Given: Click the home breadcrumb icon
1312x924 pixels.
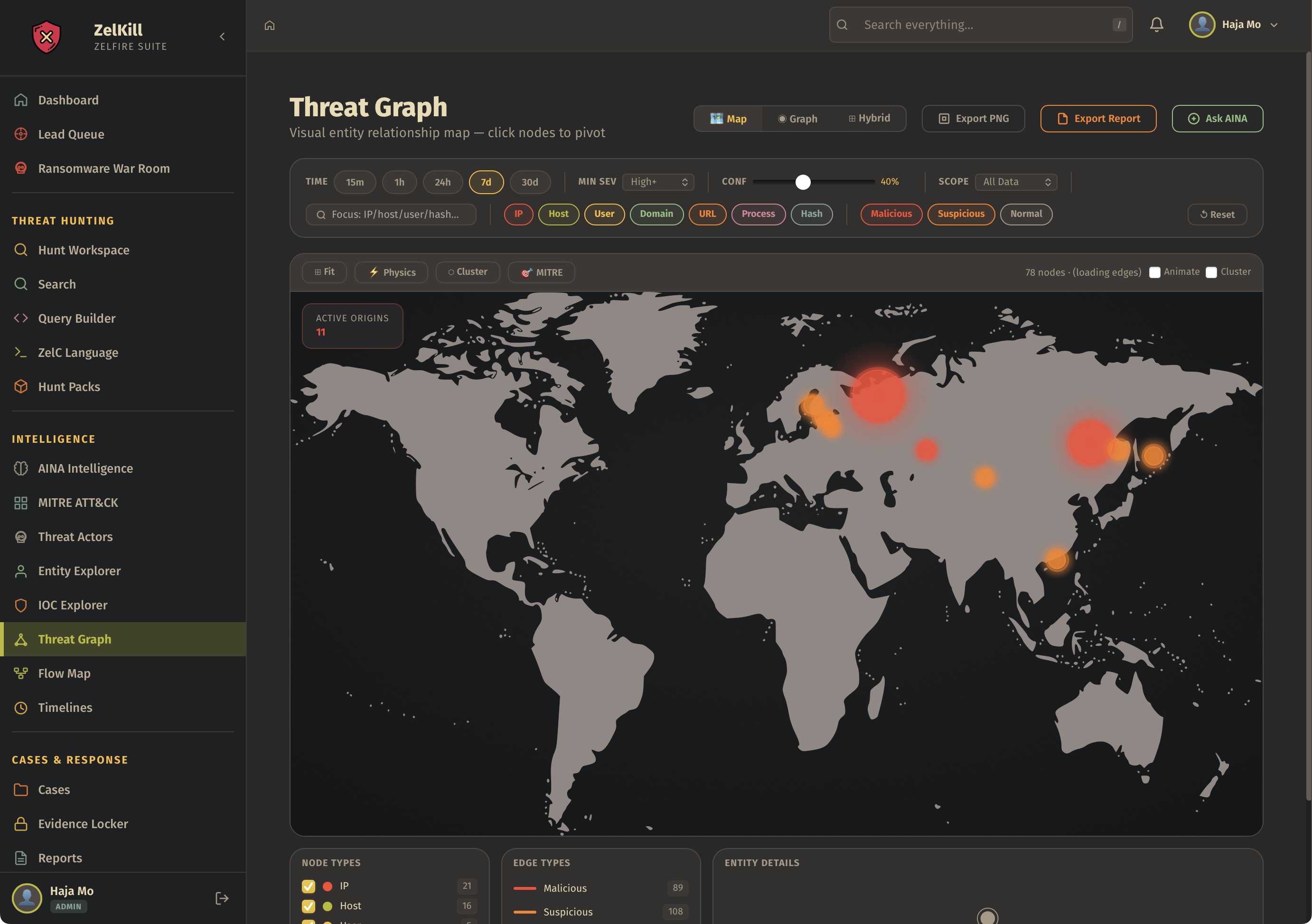Looking at the screenshot, I should (270, 25).
